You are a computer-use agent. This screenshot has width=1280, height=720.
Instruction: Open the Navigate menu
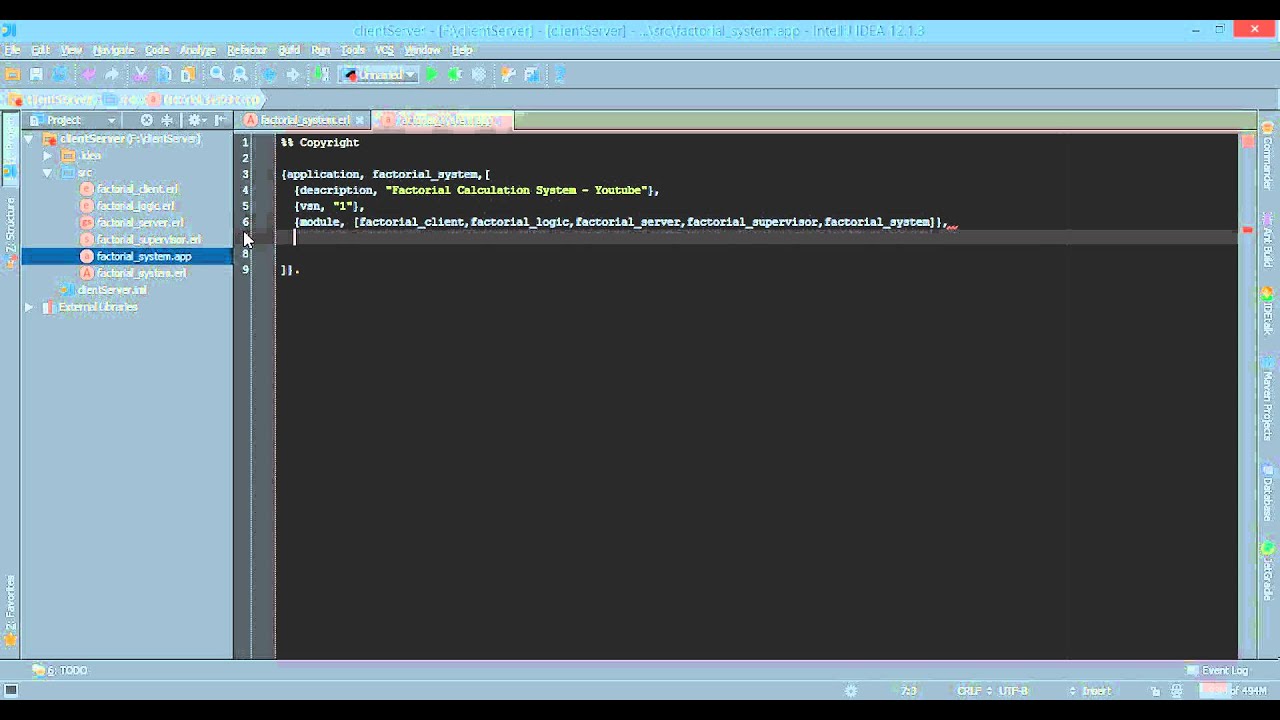[113, 50]
